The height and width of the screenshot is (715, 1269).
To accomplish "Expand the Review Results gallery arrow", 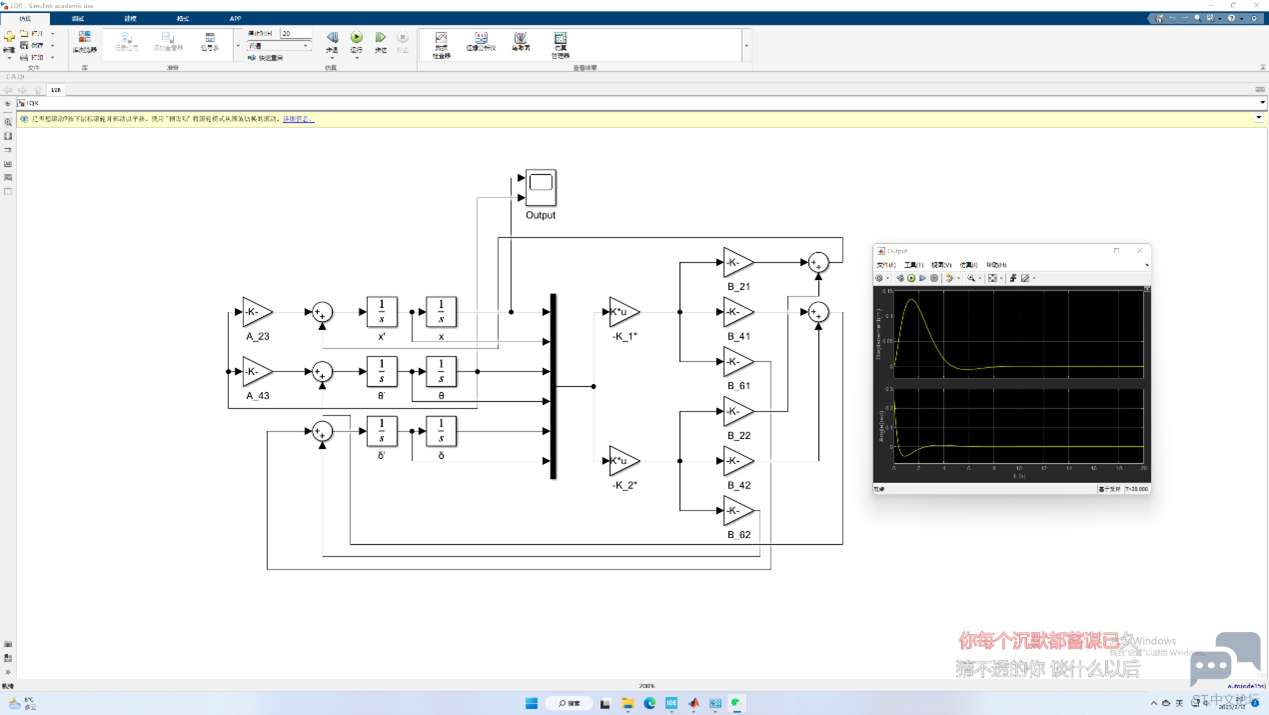I will tap(746, 45).
